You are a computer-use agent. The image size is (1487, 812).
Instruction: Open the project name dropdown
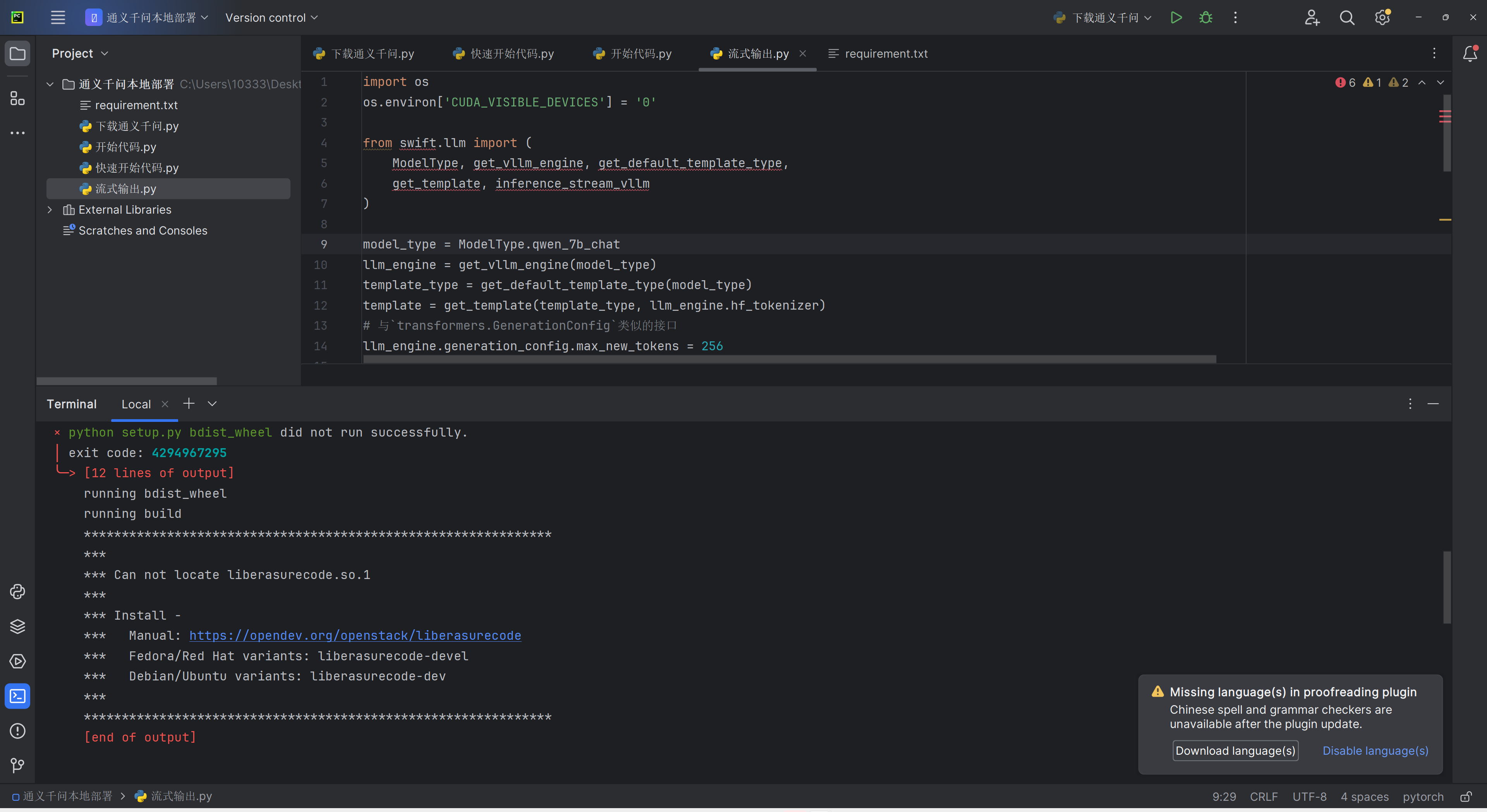147,17
